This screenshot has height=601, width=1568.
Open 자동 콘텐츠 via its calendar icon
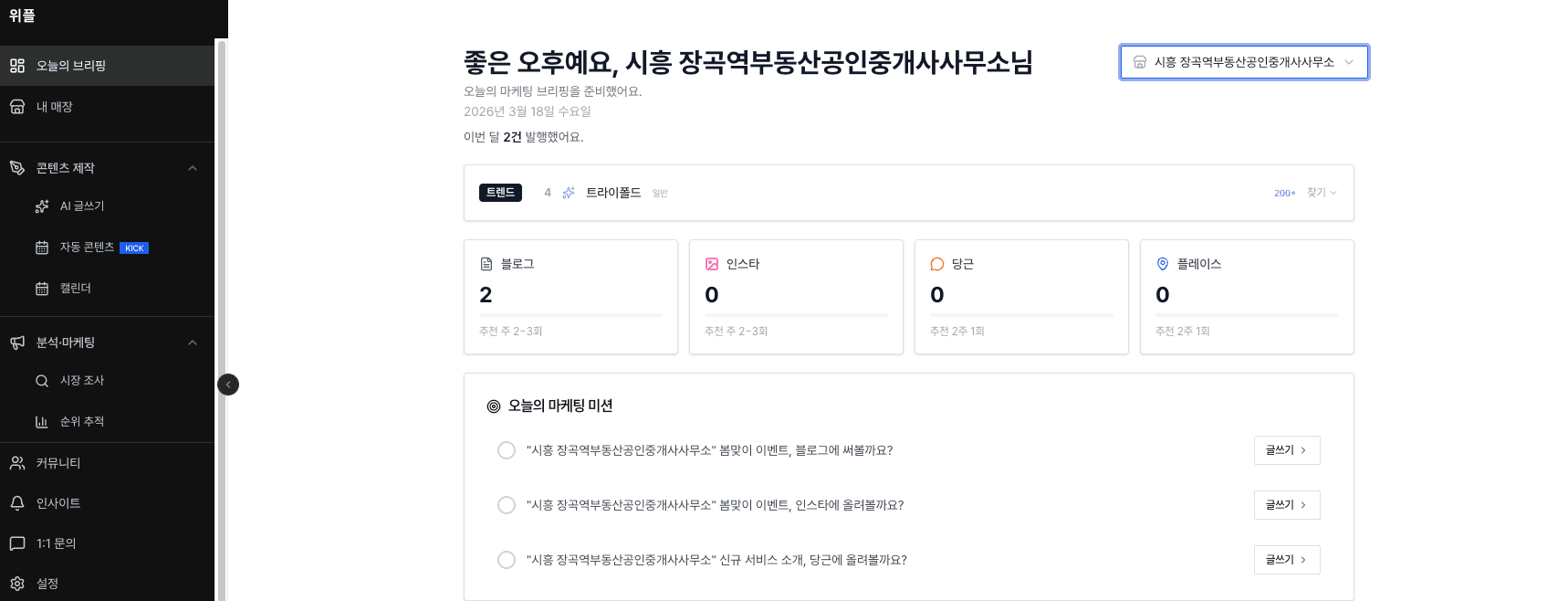pos(42,247)
